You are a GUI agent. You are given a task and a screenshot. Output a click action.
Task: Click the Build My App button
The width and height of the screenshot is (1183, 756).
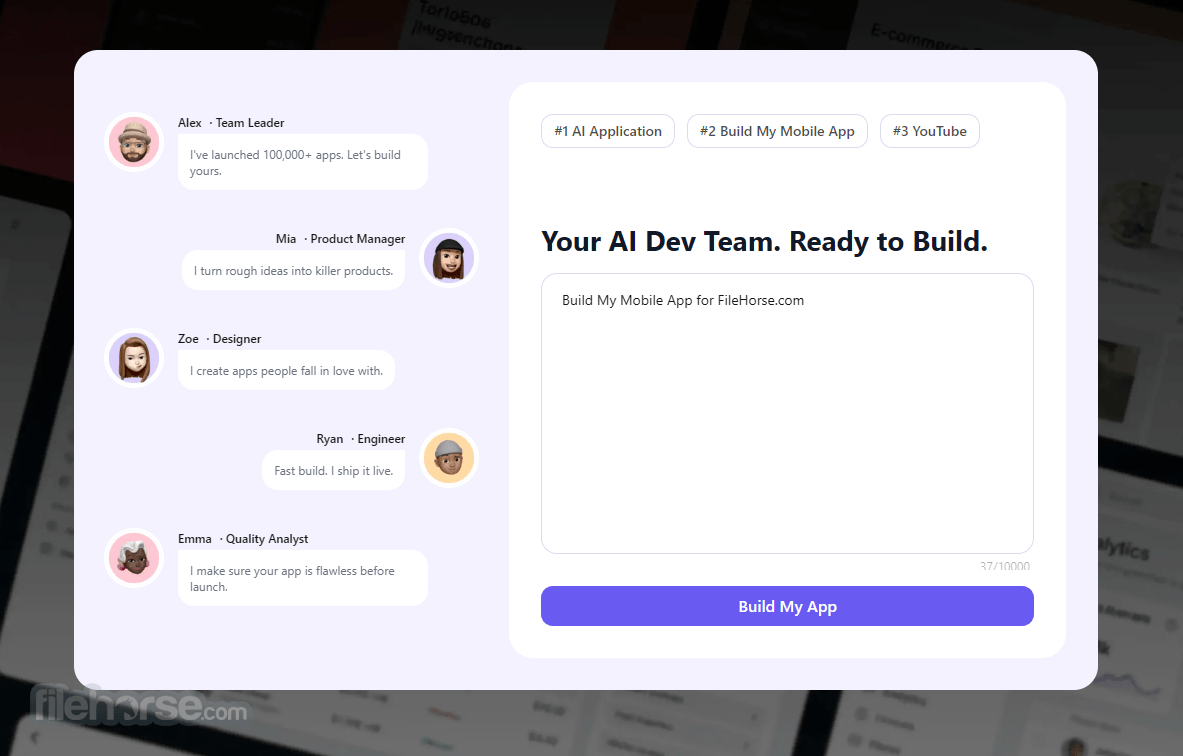(787, 606)
